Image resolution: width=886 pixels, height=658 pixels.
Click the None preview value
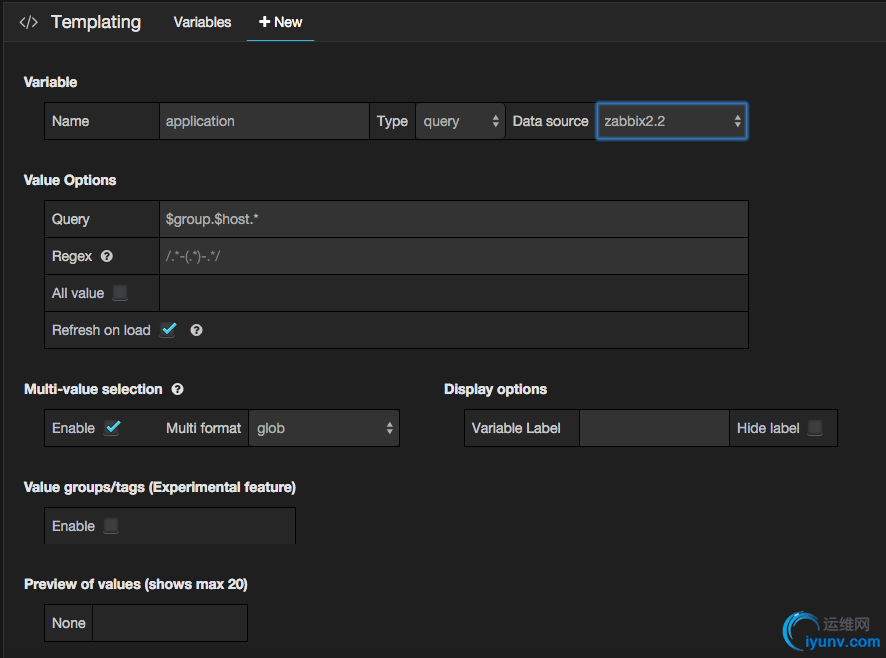[x=69, y=623]
